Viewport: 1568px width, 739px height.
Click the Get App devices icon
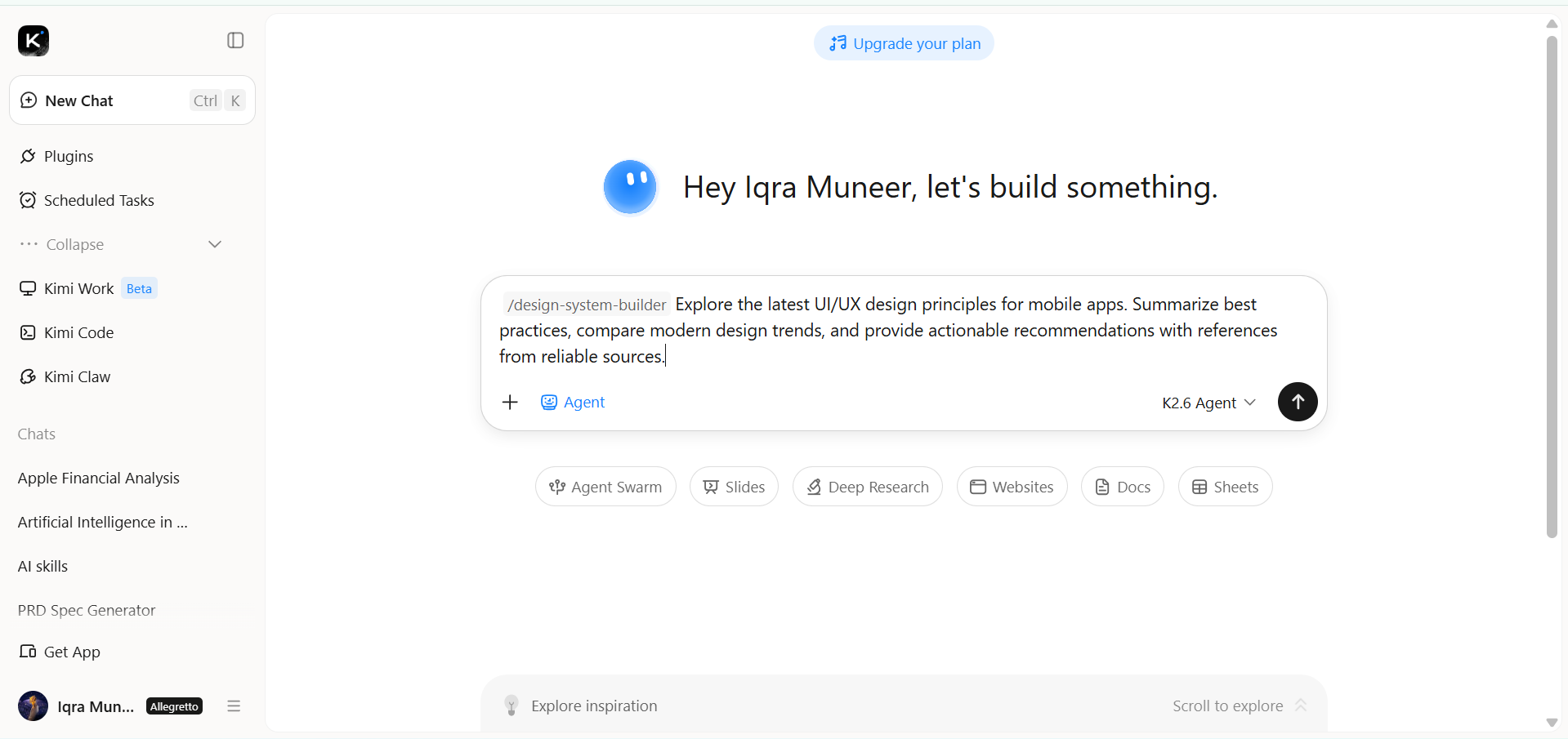coord(28,652)
